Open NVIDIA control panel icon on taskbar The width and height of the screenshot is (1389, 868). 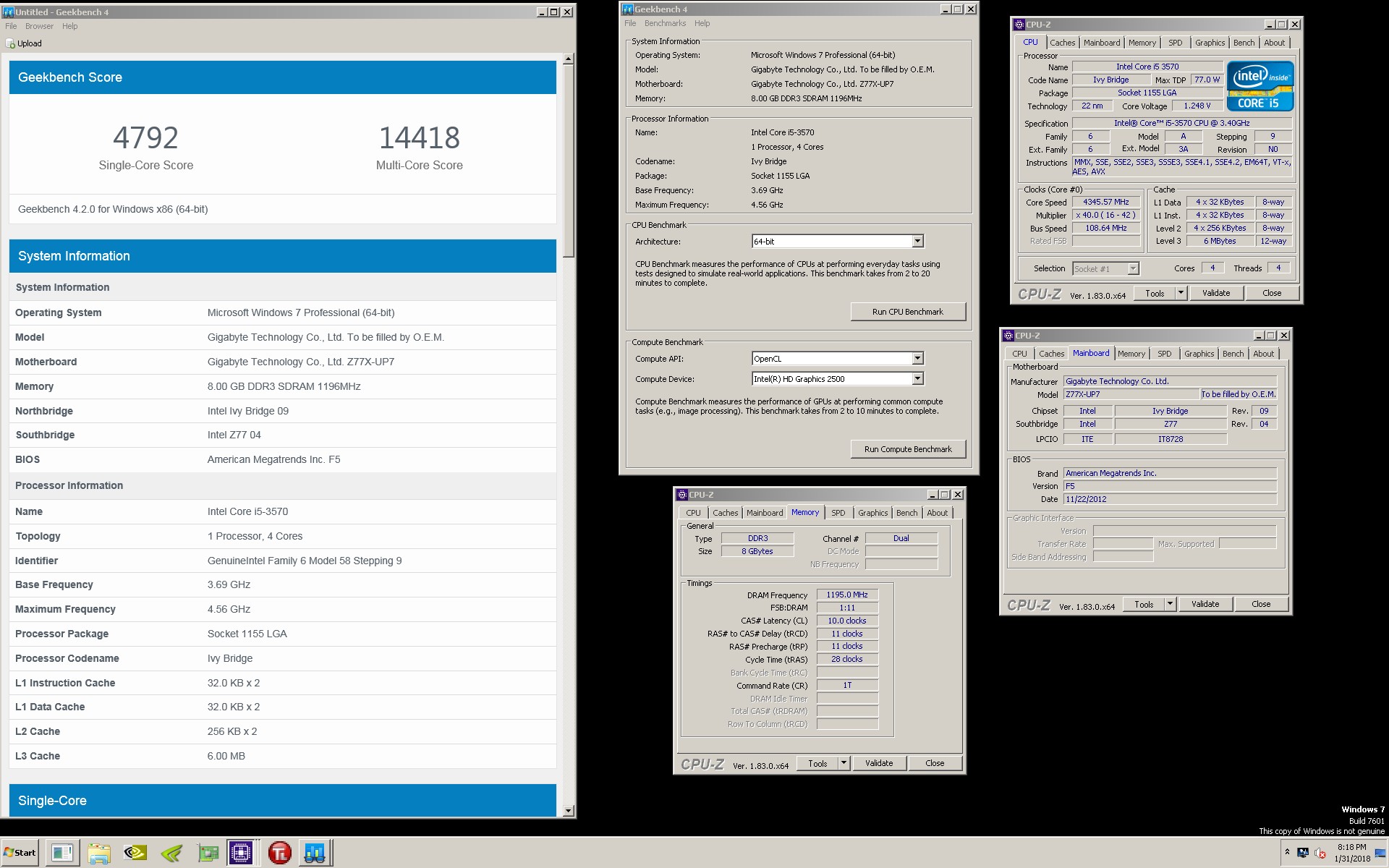tap(135, 853)
